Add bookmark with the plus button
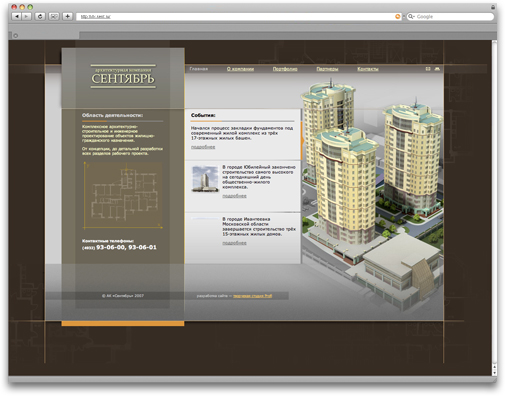 pyautogui.click(x=68, y=16)
